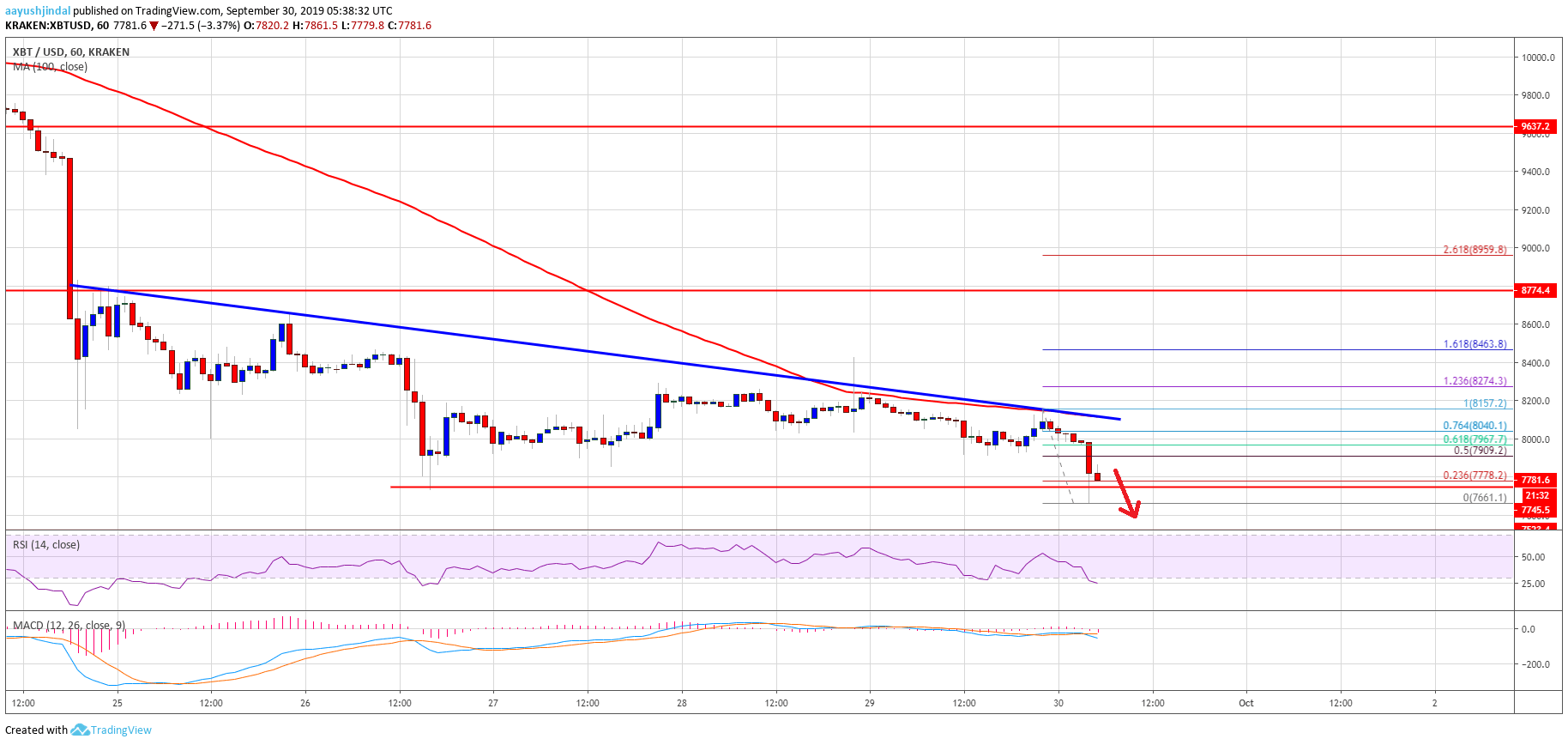
Task: Select the MA (100, close) indicator label
Action: (x=50, y=67)
